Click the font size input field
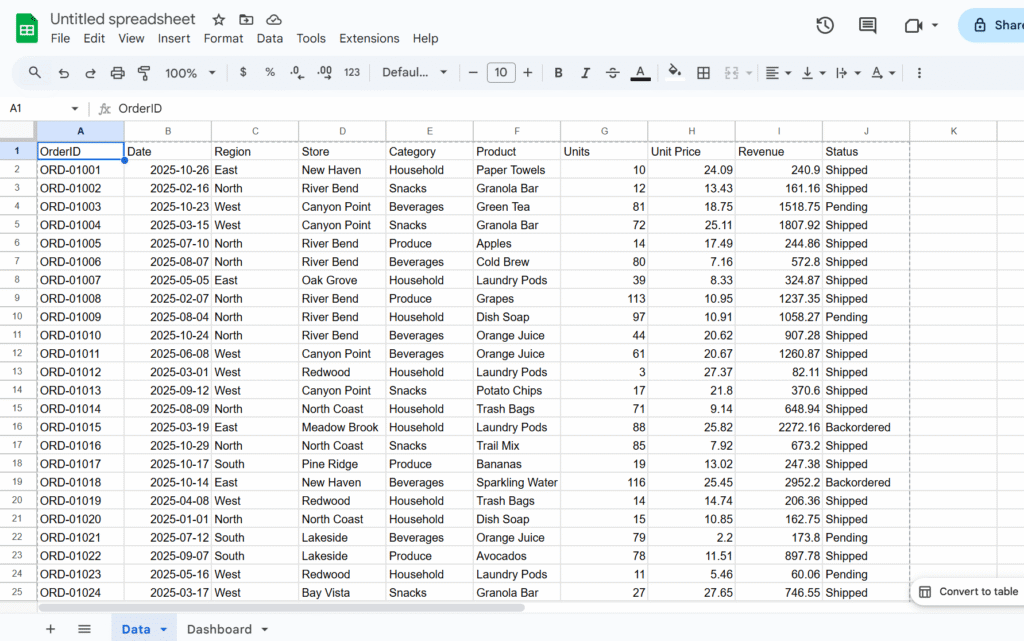The width and height of the screenshot is (1024, 641). (x=500, y=73)
